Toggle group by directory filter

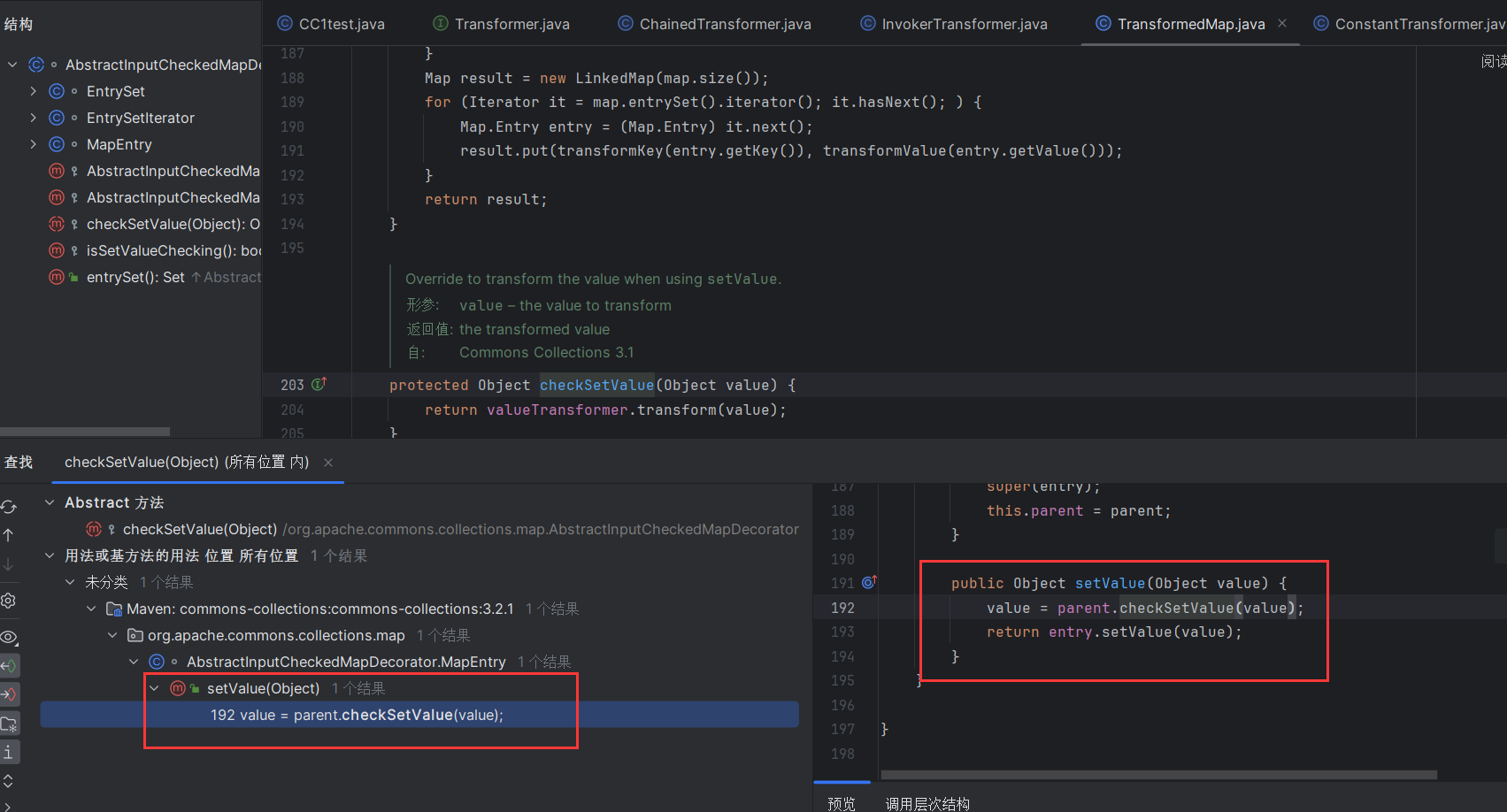[x=9, y=724]
